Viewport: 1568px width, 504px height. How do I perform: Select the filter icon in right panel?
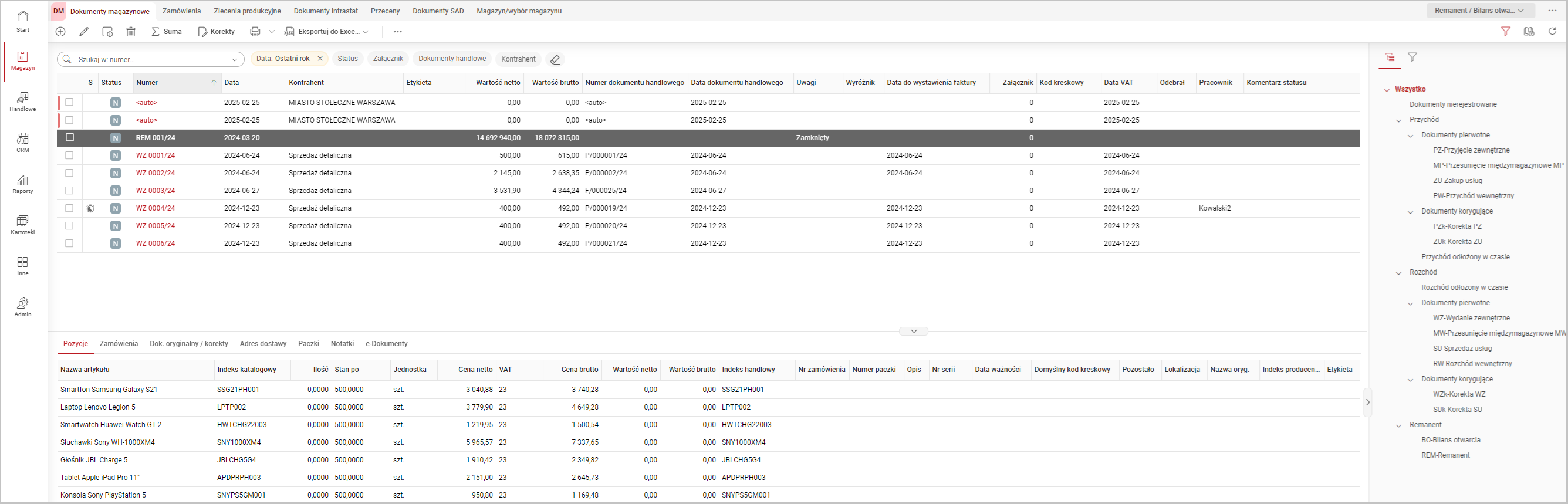1412,57
